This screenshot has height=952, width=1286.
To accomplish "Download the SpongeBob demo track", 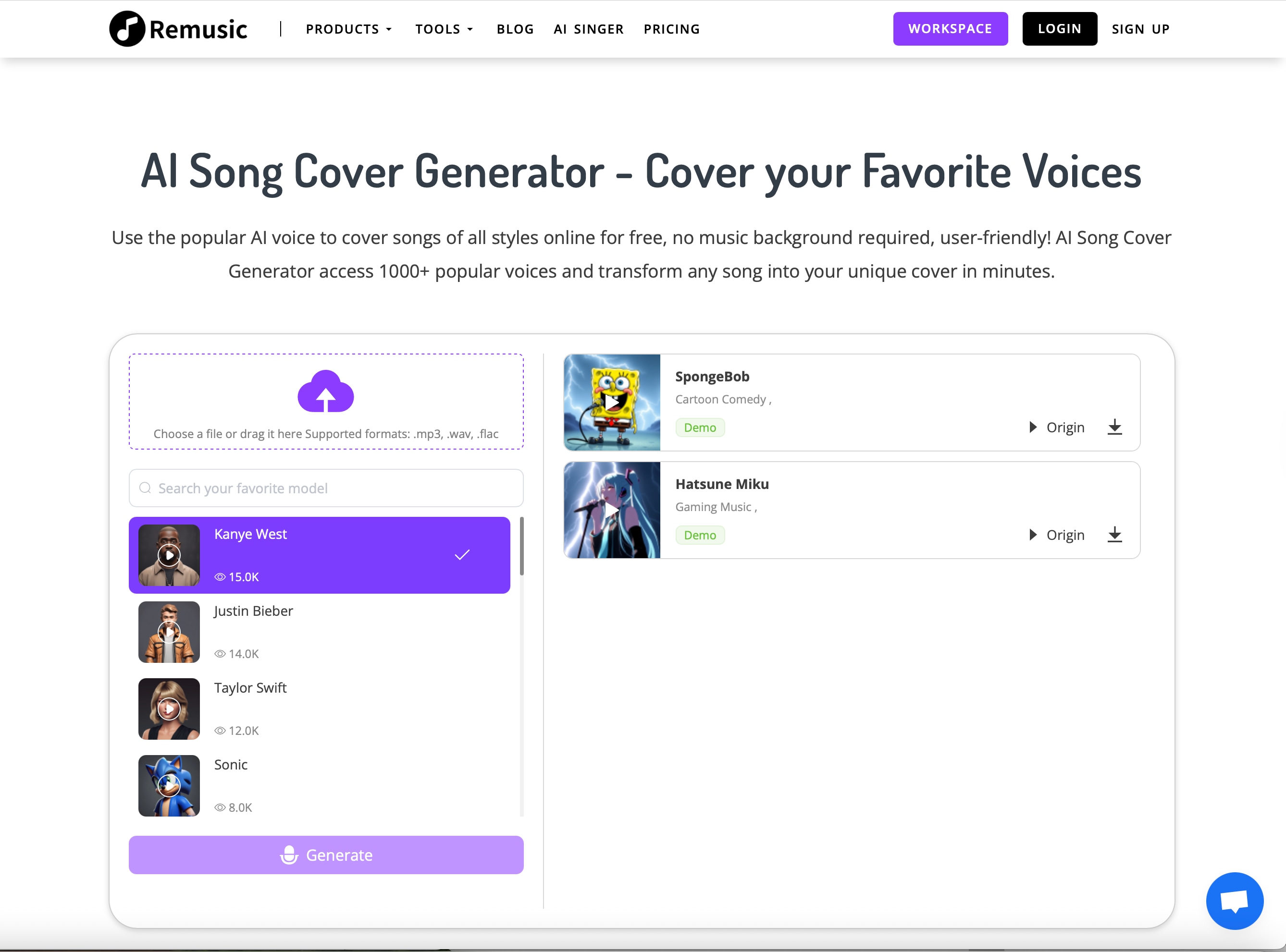I will pyautogui.click(x=1115, y=427).
